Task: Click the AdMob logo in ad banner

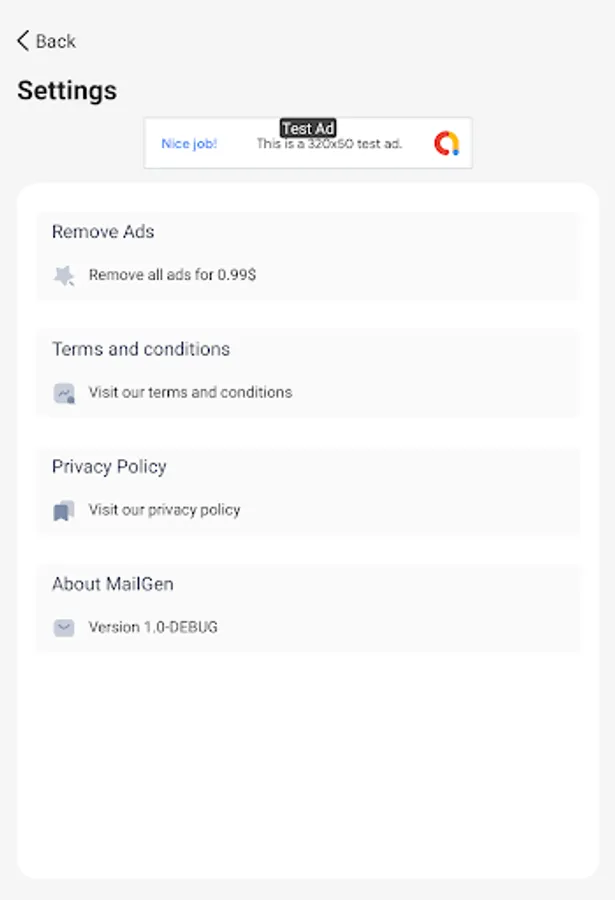Action: click(446, 144)
